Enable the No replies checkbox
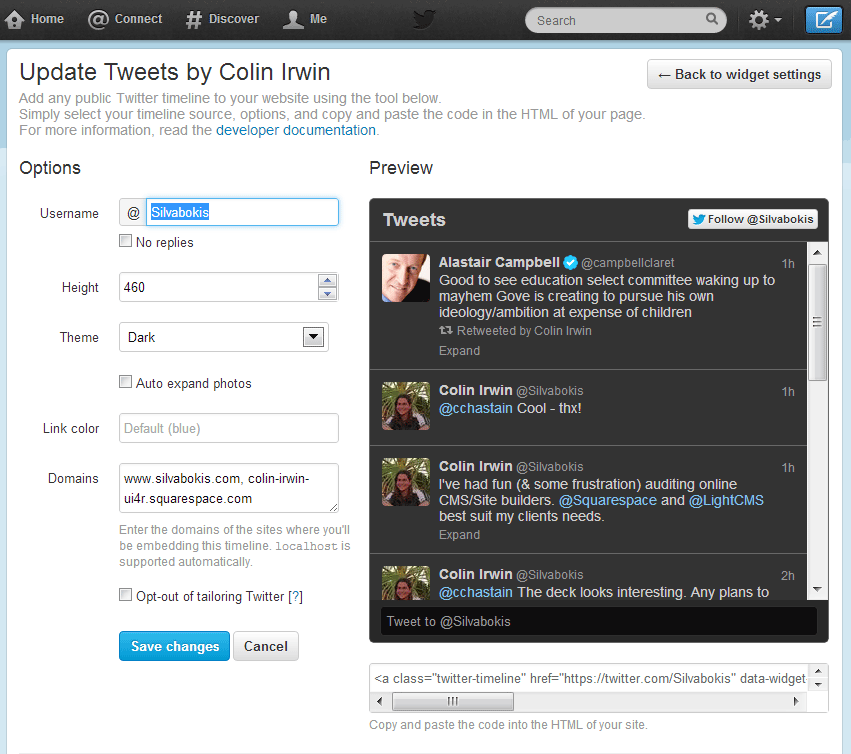The image size is (851, 754). tap(125, 240)
